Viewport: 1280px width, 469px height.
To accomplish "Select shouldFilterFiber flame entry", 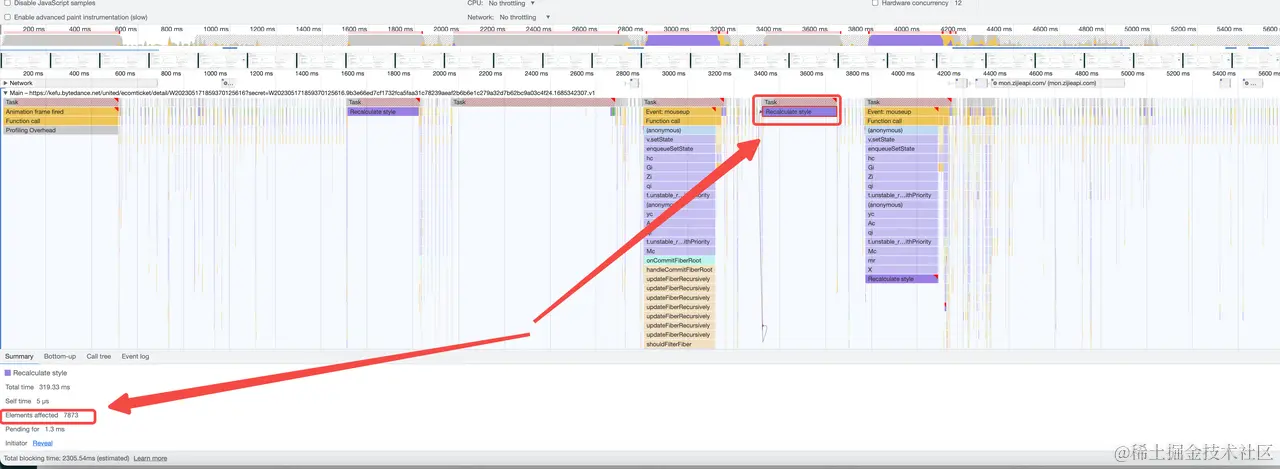I will point(679,344).
